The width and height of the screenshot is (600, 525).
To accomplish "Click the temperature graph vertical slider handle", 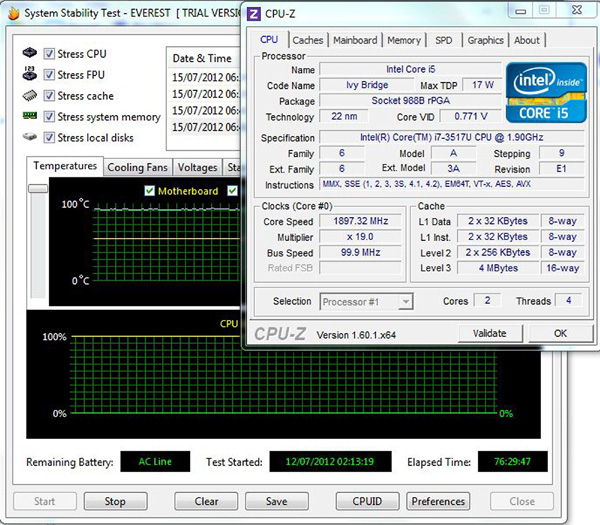I will 38,189.
